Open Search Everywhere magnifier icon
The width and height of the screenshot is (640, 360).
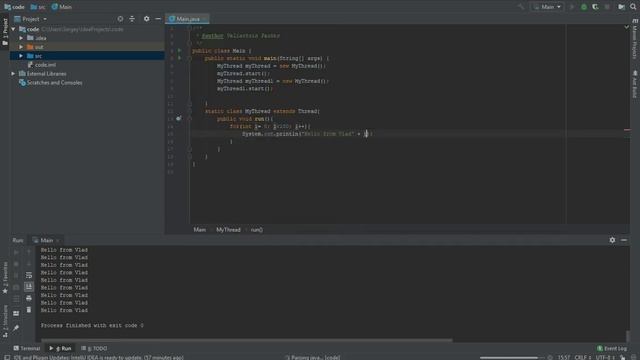(633, 7)
